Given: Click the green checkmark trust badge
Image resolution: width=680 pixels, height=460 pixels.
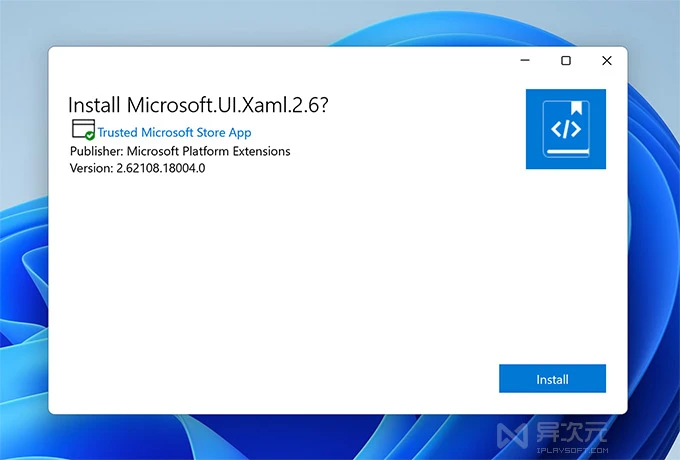Looking at the screenshot, I should (90, 135).
